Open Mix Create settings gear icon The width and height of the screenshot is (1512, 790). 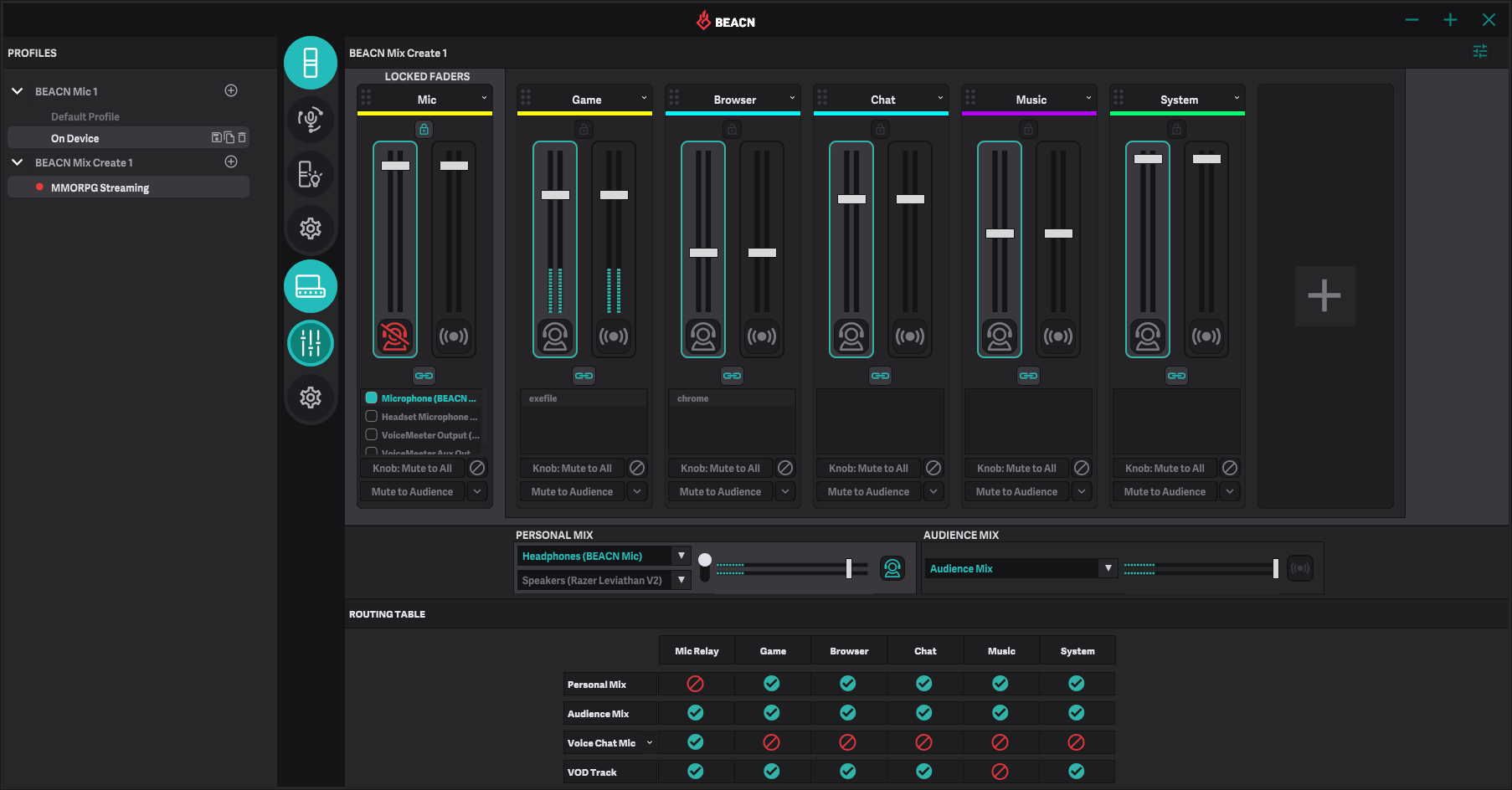311,397
